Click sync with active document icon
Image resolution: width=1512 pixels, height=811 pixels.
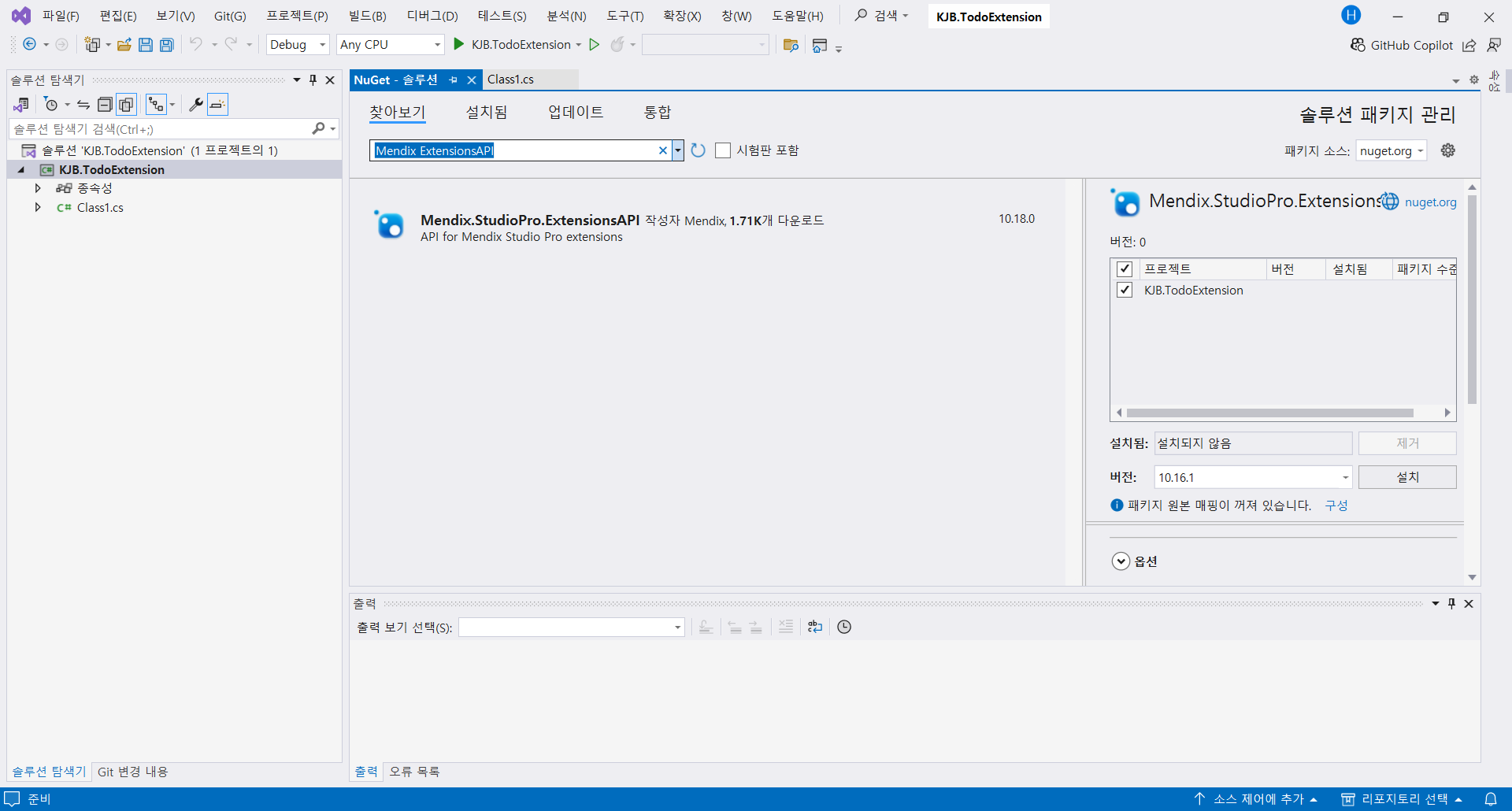tap(83, 104)
